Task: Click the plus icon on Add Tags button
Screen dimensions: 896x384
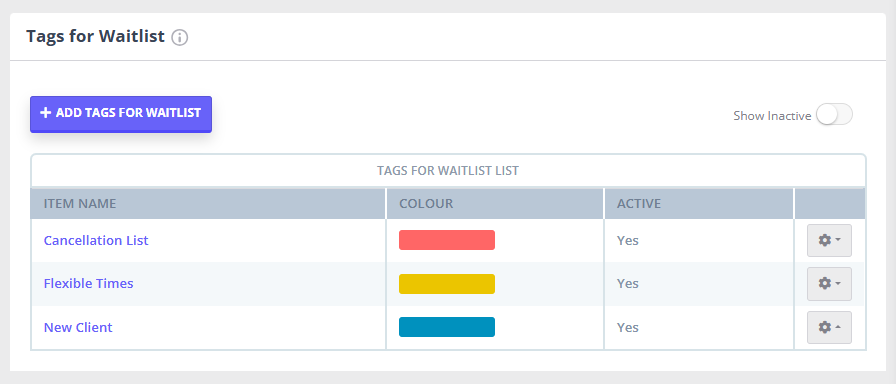Action: pyautogui.click(x=46, y=113)
